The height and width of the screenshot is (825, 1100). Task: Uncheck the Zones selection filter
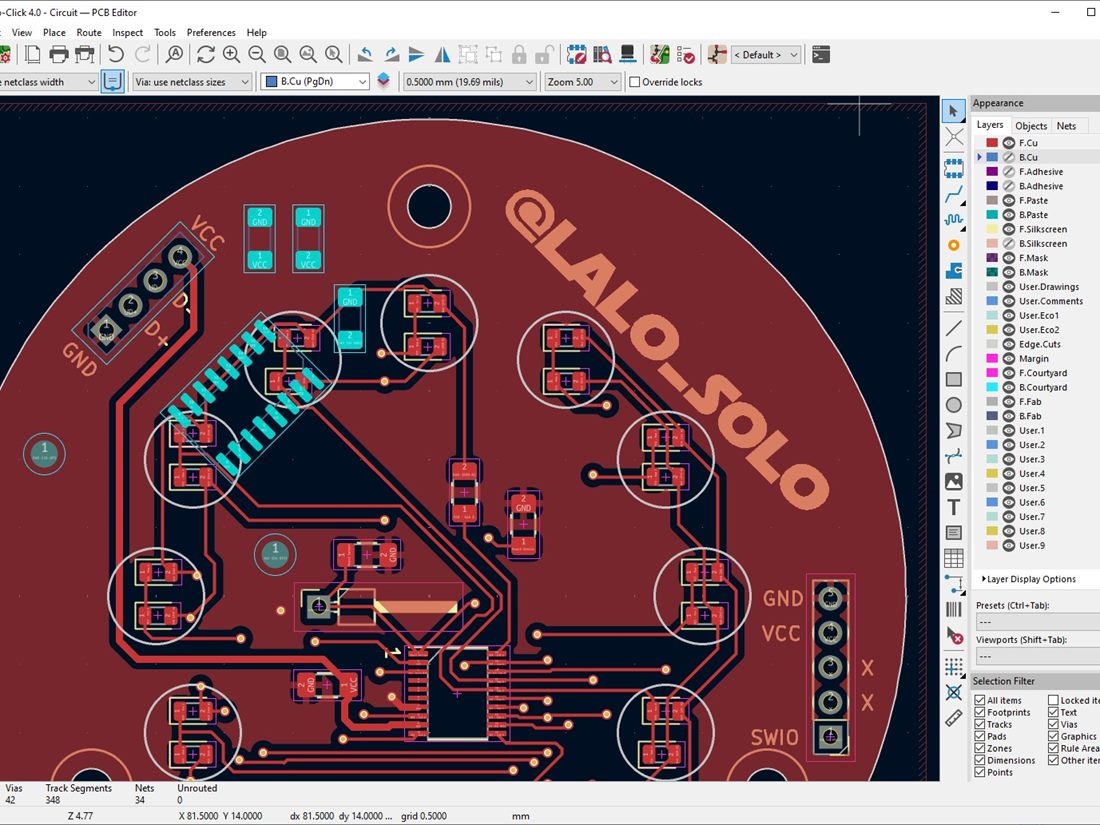click(979, 748)
